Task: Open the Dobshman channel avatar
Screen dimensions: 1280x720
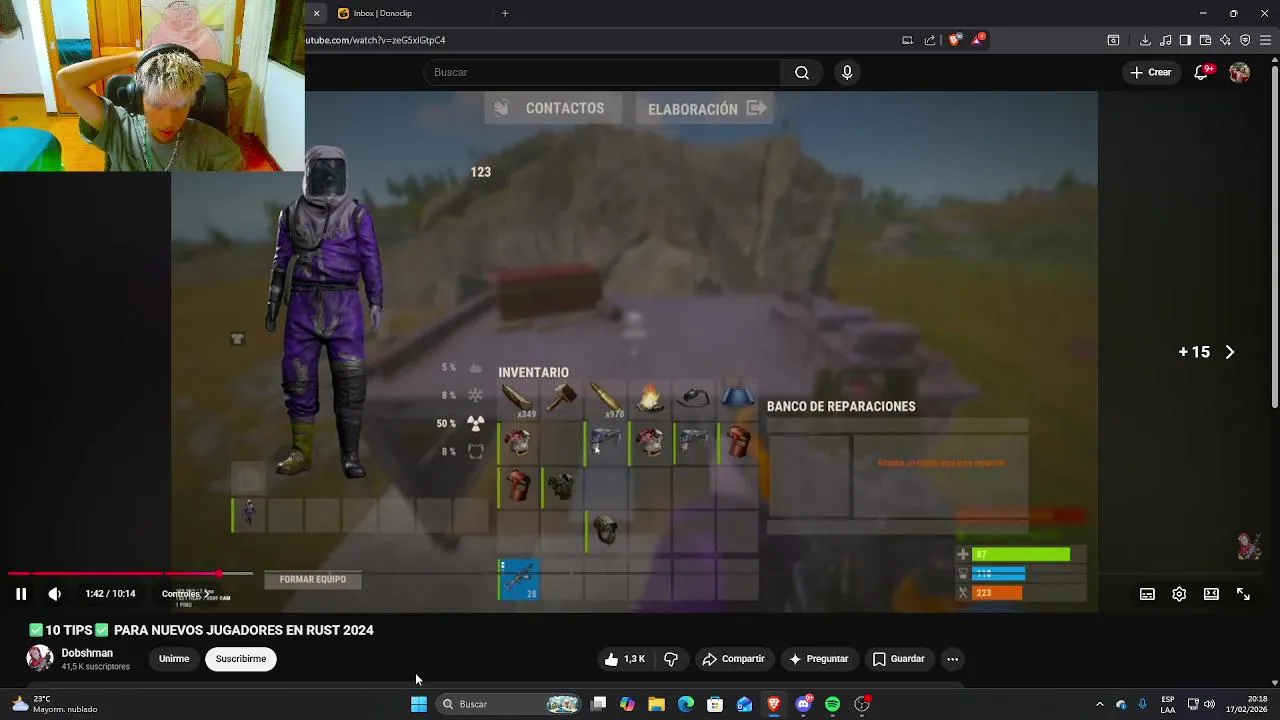Action: [x=40, y=658]
